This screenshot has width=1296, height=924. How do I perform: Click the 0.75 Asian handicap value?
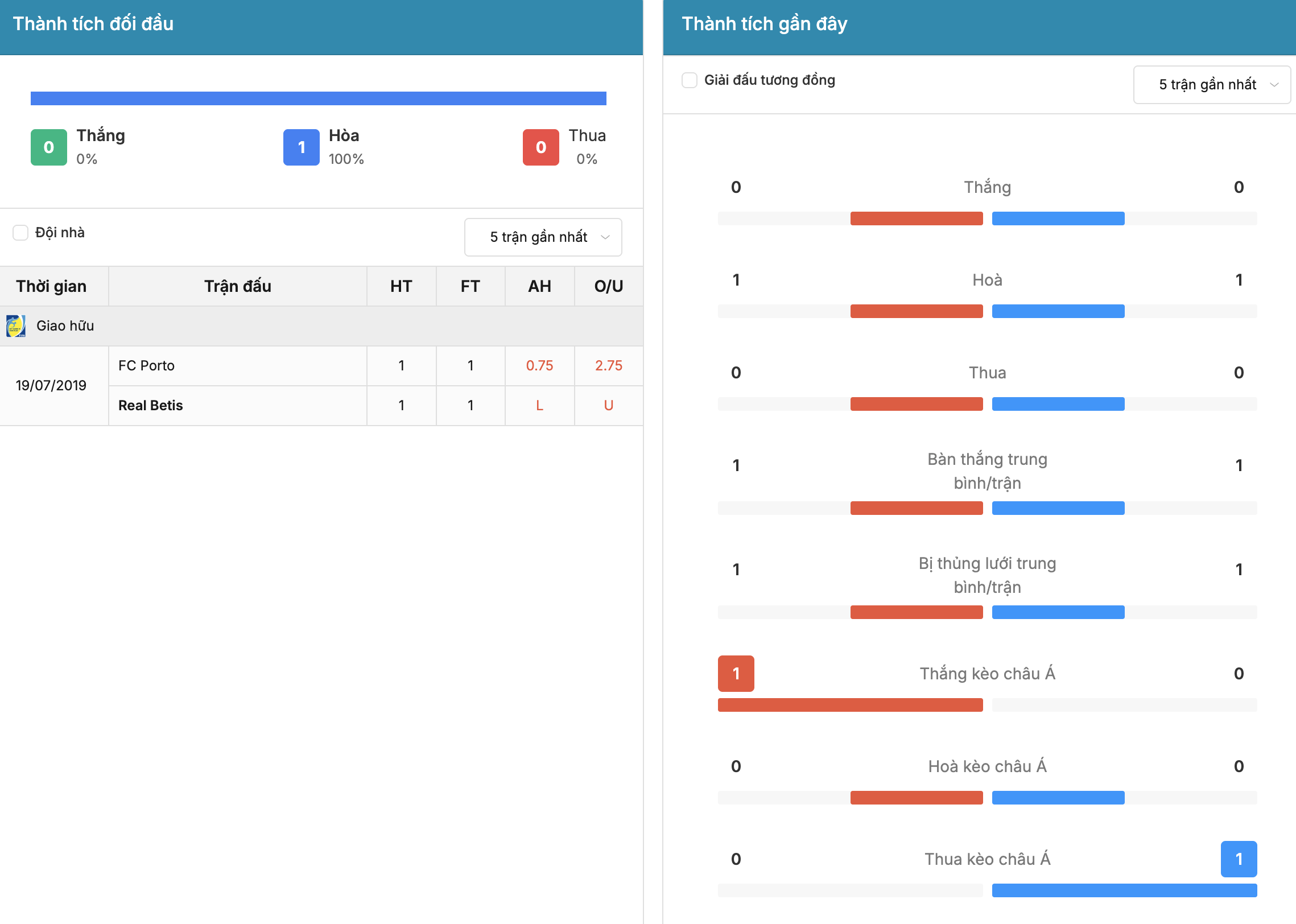tap(539, 366)
